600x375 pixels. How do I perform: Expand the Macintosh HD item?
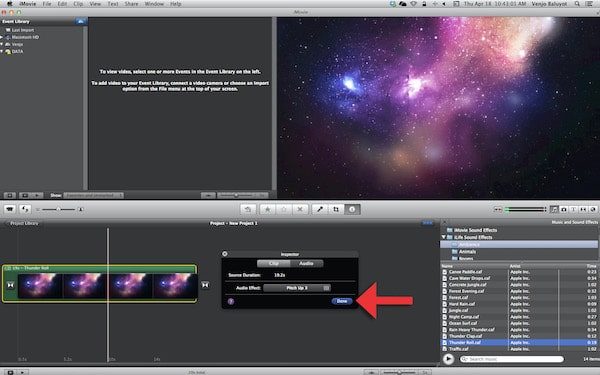pos(2,37)
